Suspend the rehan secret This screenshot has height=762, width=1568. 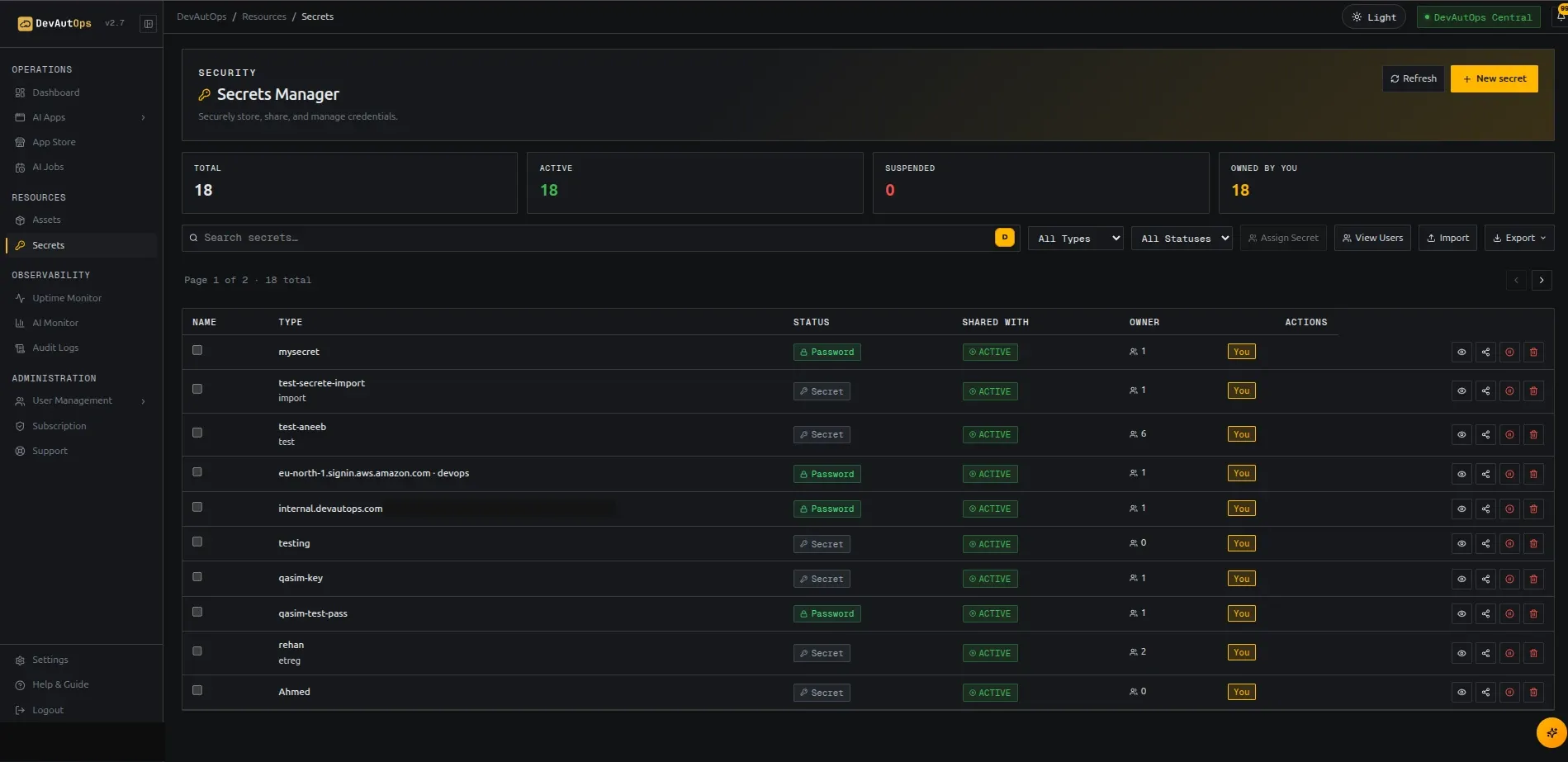click(1509, 653)
